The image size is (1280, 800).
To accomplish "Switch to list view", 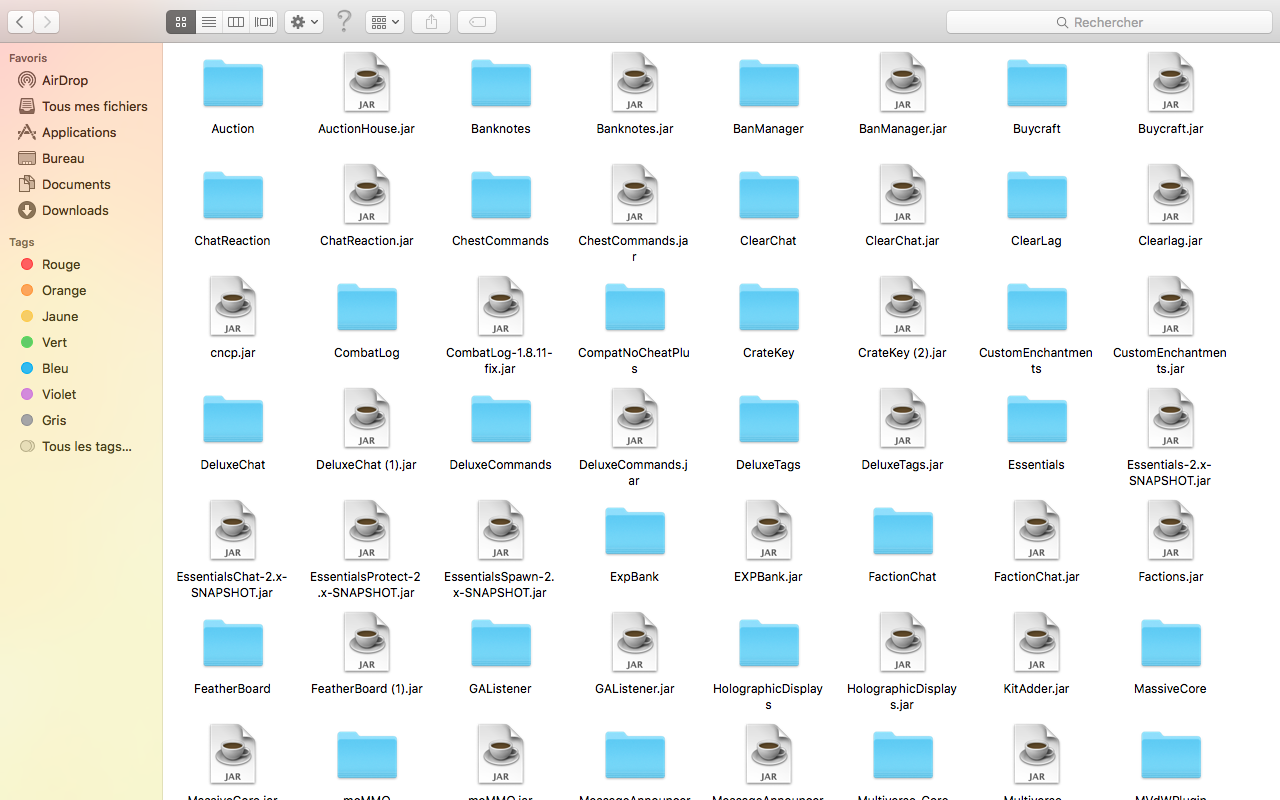I will [208, 22].
